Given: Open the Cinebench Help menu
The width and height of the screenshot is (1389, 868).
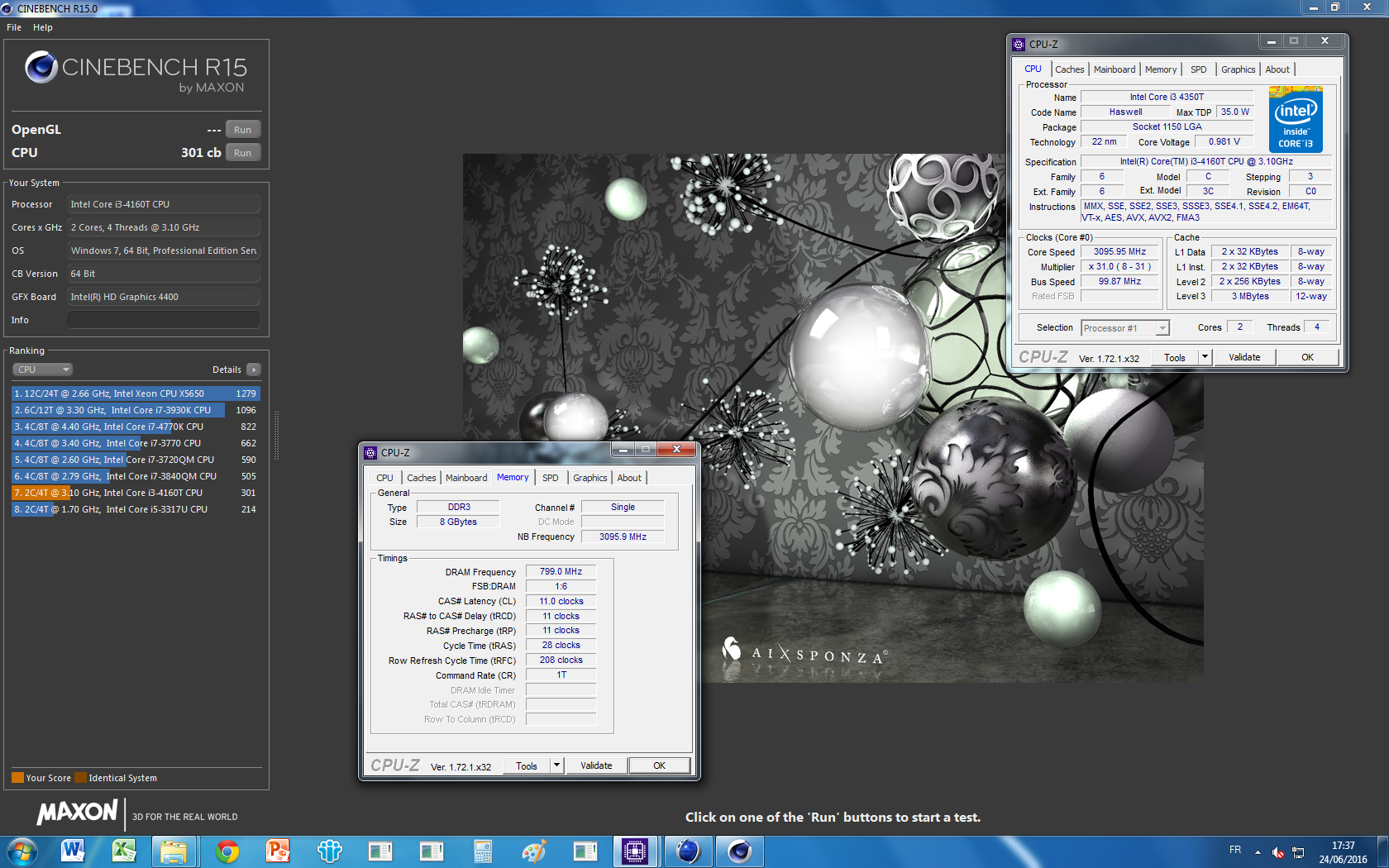Looking at the screenshot, I should click(x=43, y=27).
